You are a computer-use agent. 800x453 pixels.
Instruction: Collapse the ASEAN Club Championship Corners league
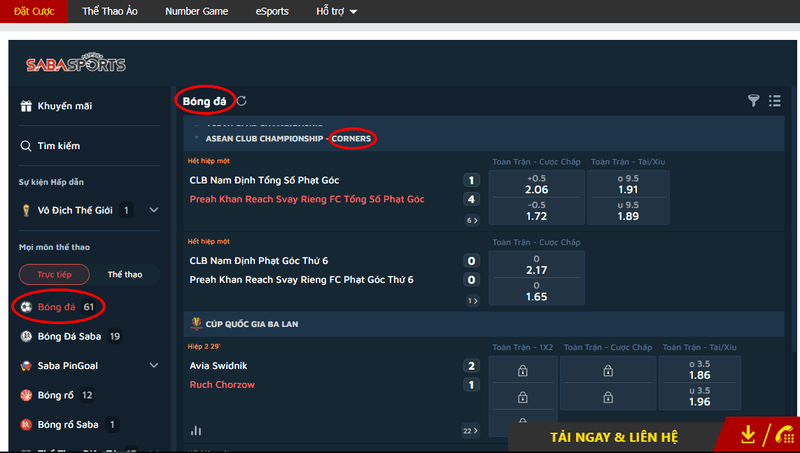click(x=197, y=138)
